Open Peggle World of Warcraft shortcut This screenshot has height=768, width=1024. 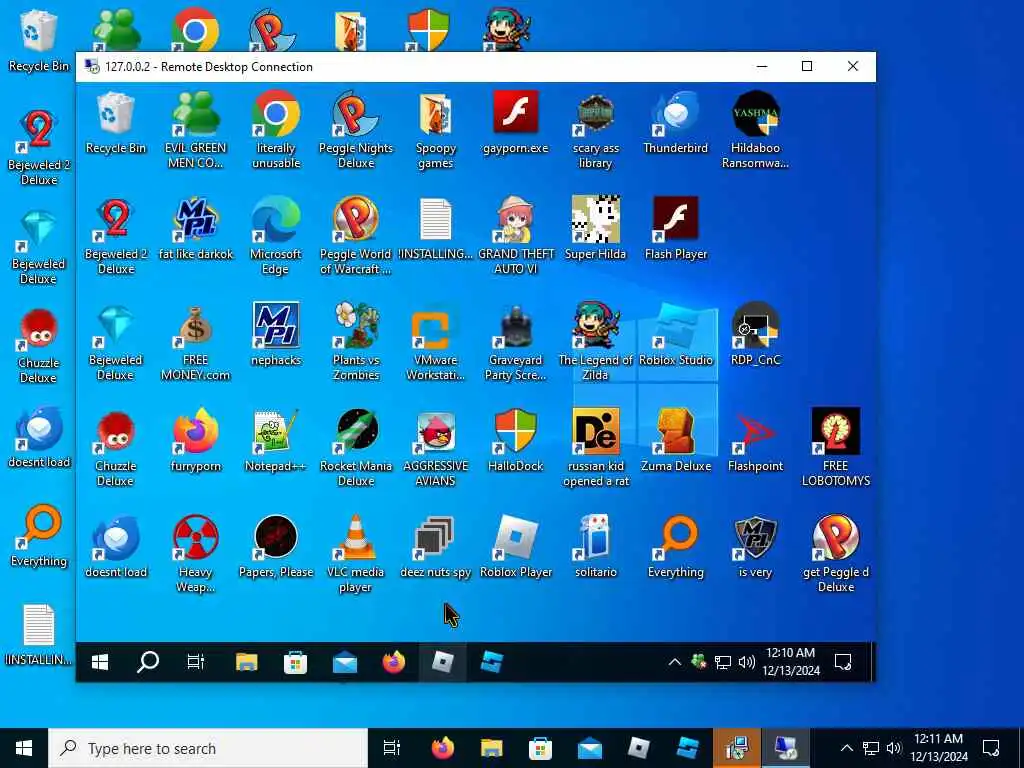(355, 219)
